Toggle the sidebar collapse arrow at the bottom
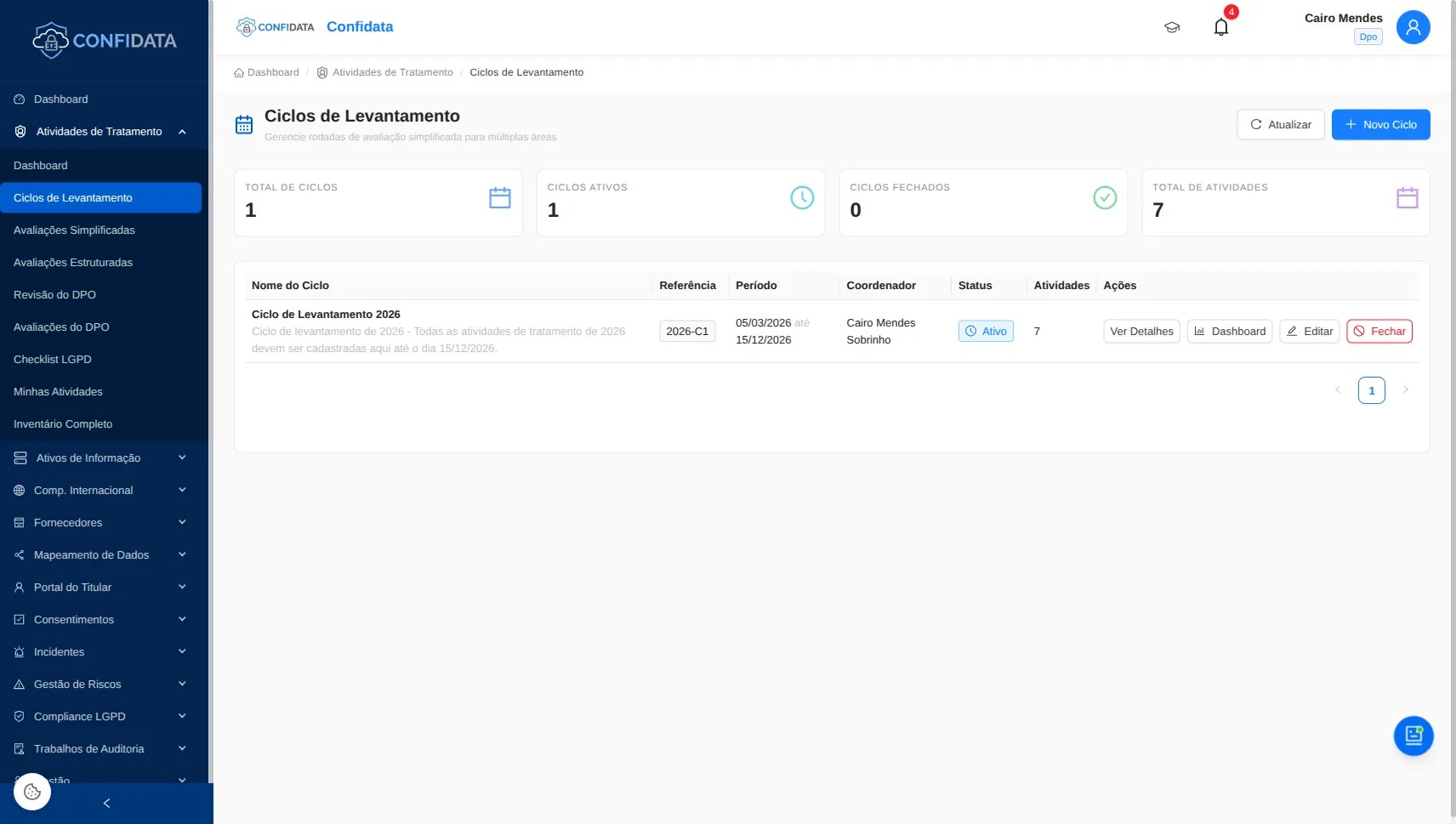The width and height of the screenshot is (1456, 824). (x=106, y=802)
